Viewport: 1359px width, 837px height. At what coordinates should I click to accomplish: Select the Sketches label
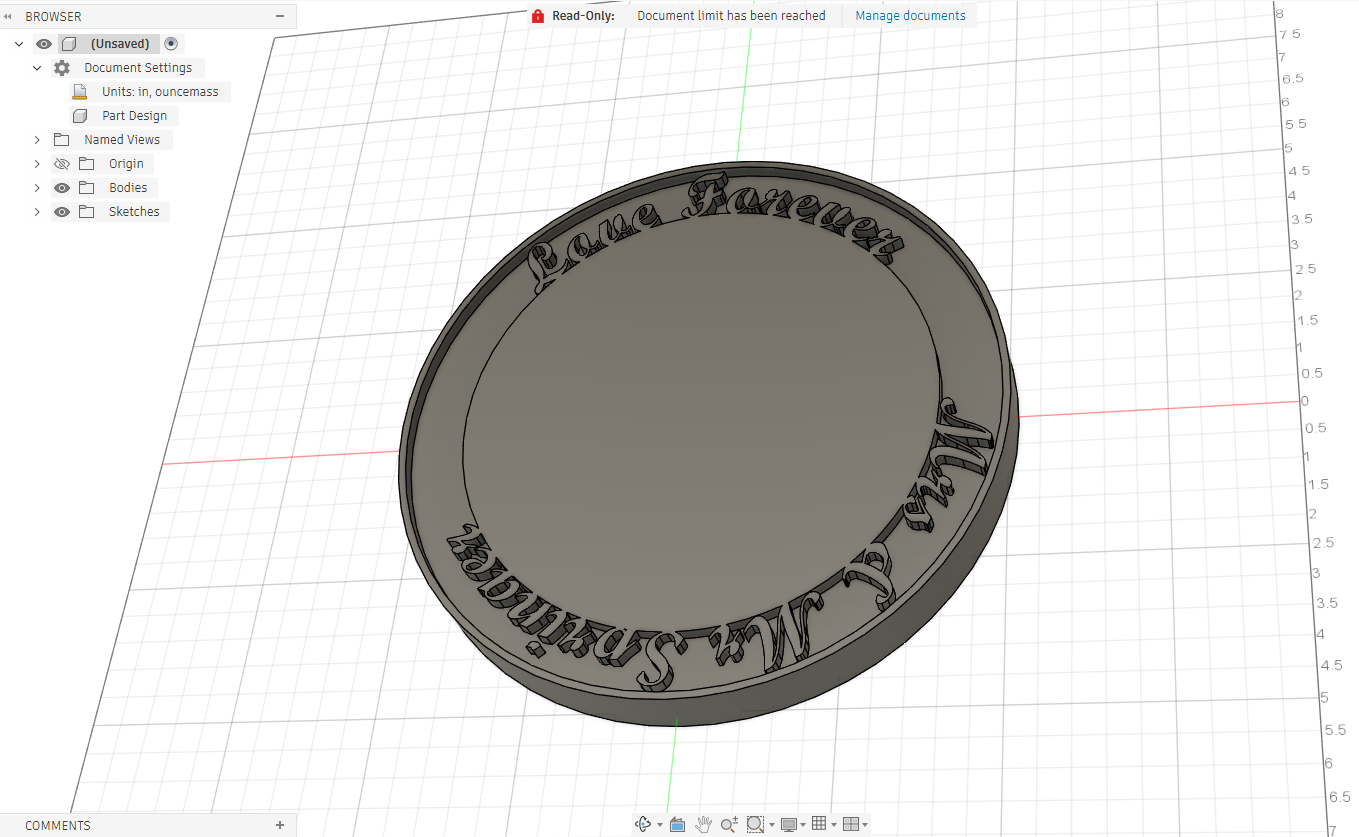(x=134, y=212)
